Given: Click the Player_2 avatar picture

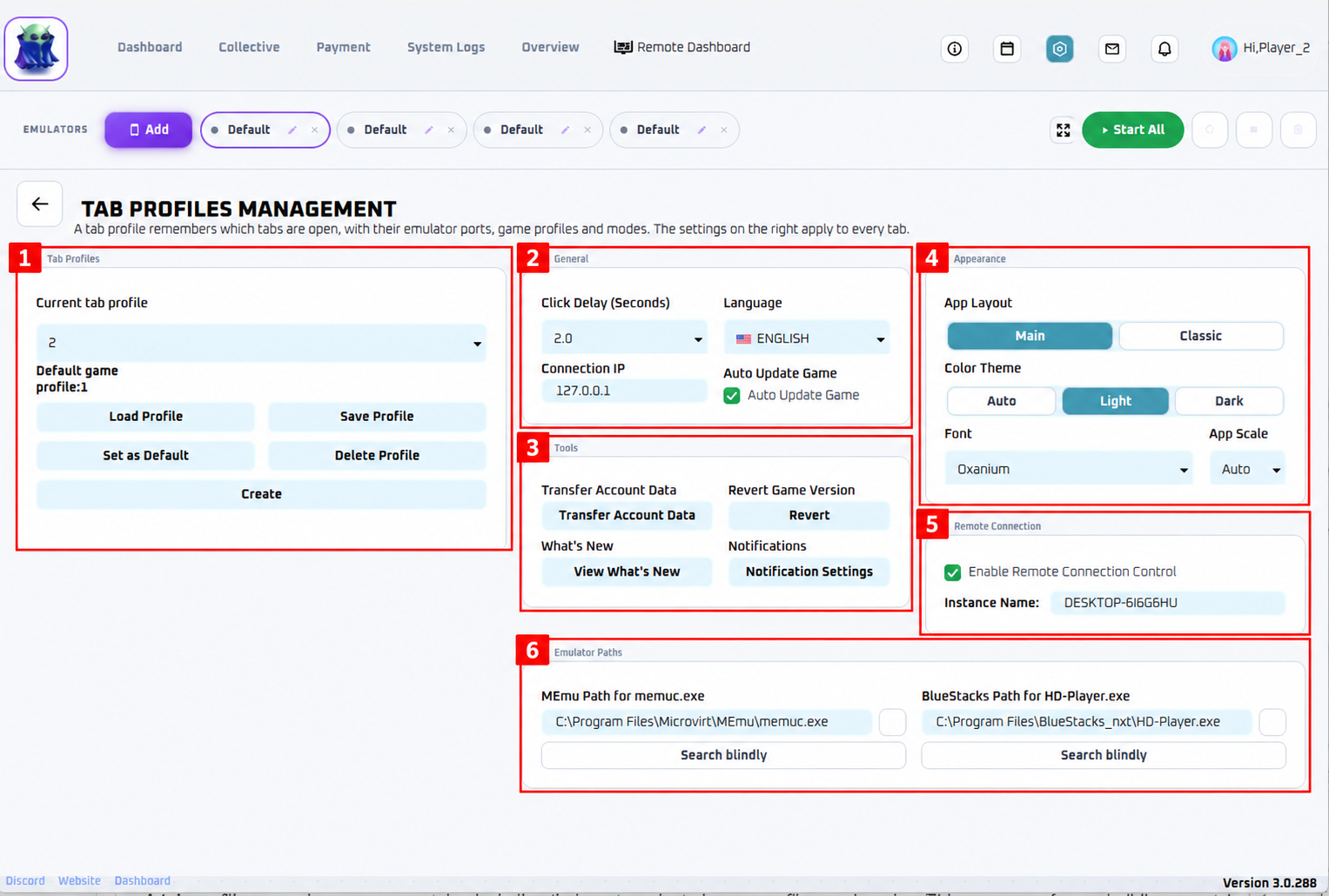Looking at the screenshot, I should pos(1225,49).
